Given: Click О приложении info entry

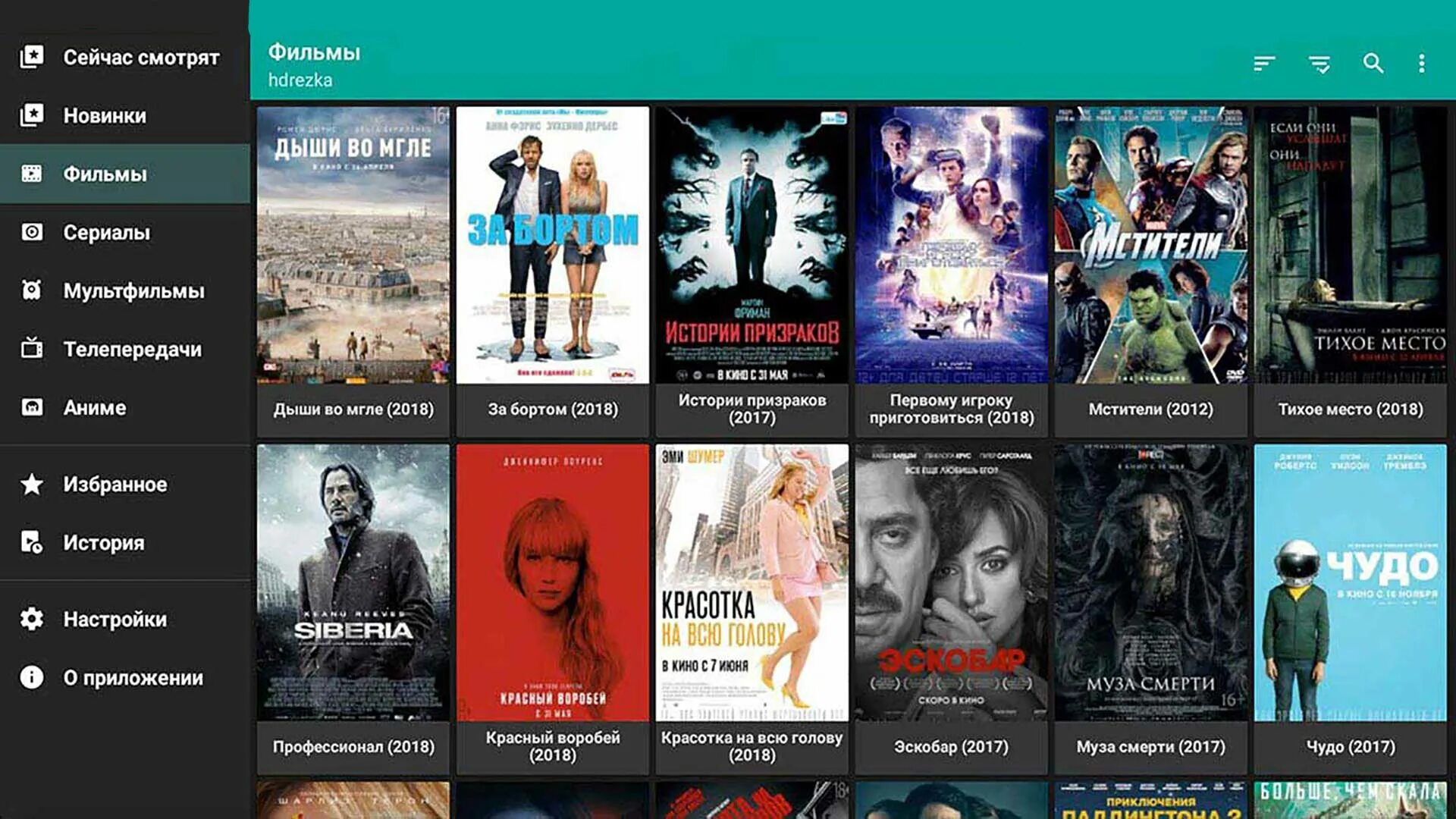Looking at the screenshot, I should click(132, 677).
